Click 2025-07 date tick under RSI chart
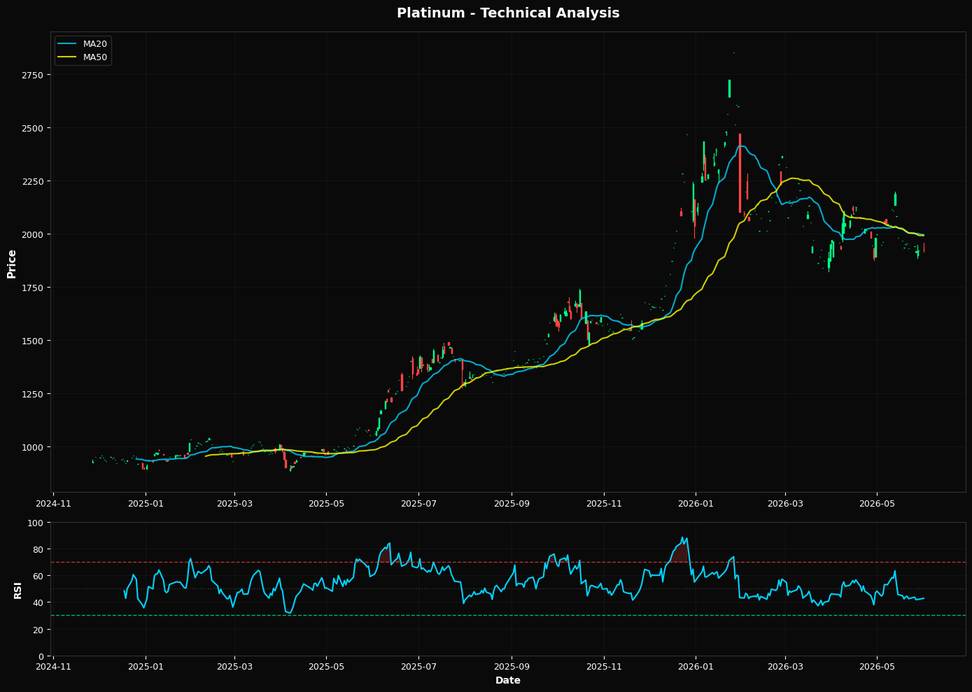 tap(418, 667)
